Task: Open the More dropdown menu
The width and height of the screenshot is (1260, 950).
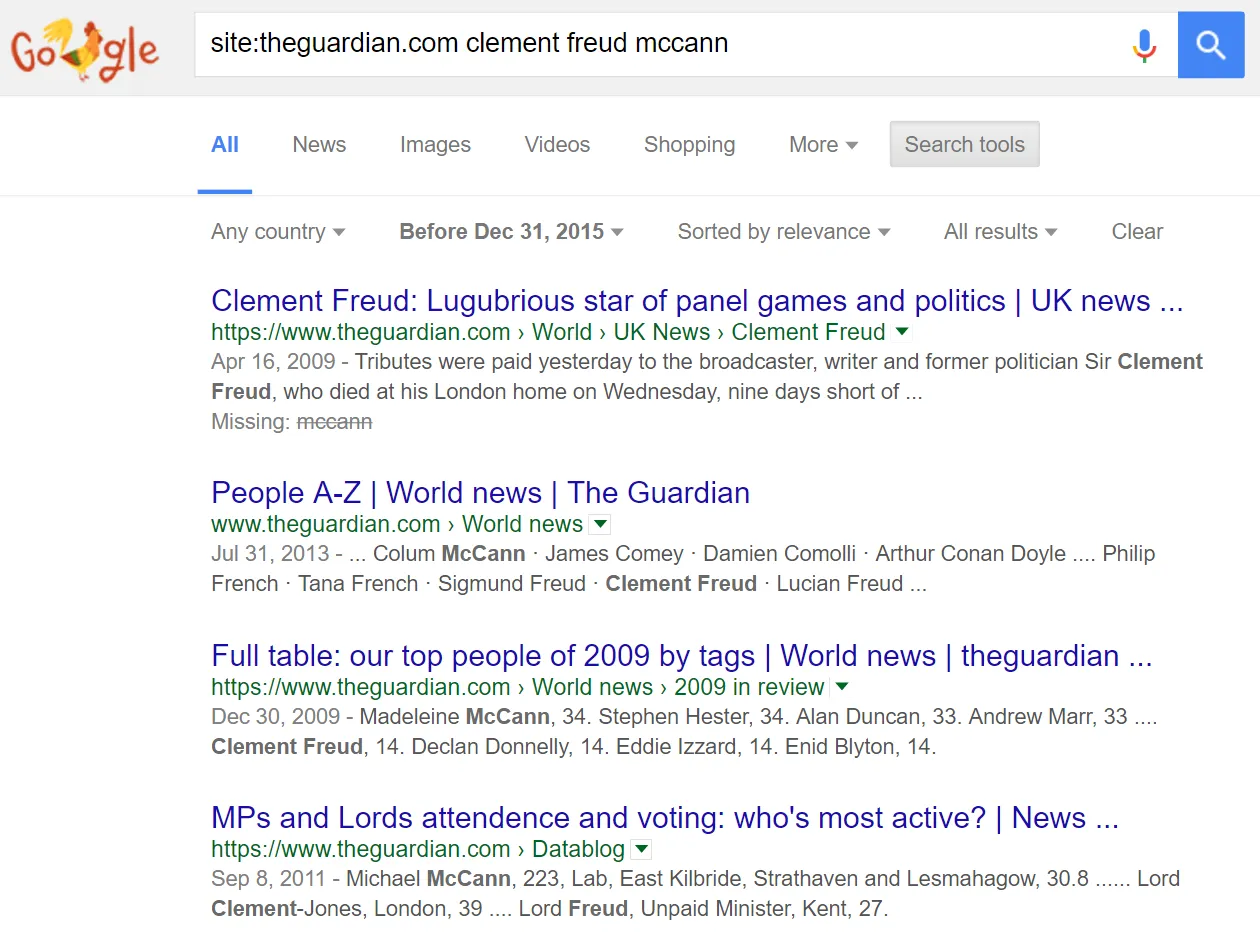Action: pyautogui.click(x=823, y=144)
